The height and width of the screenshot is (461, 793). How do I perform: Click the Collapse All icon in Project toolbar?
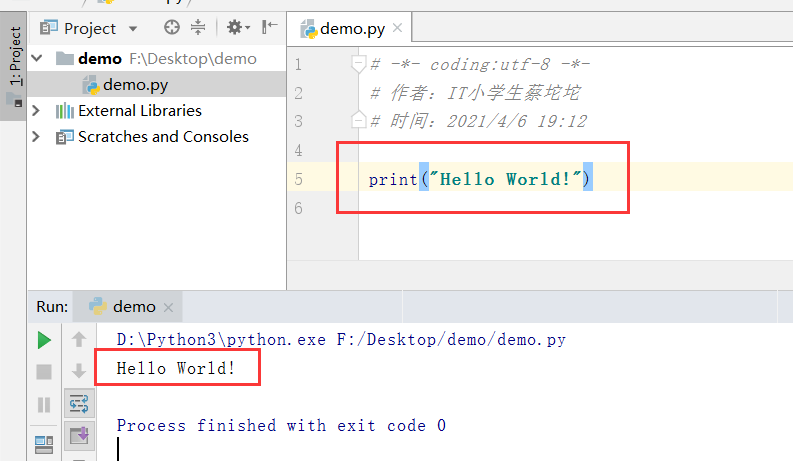click(198, 27)
